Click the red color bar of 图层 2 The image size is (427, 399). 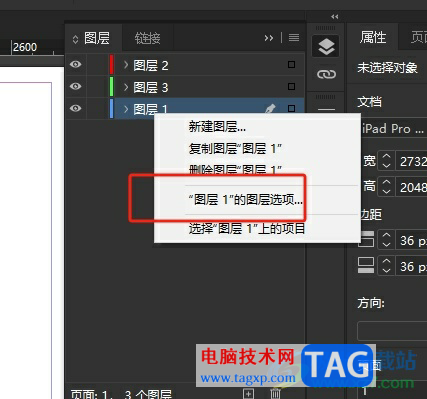click(x=112, y=64)
